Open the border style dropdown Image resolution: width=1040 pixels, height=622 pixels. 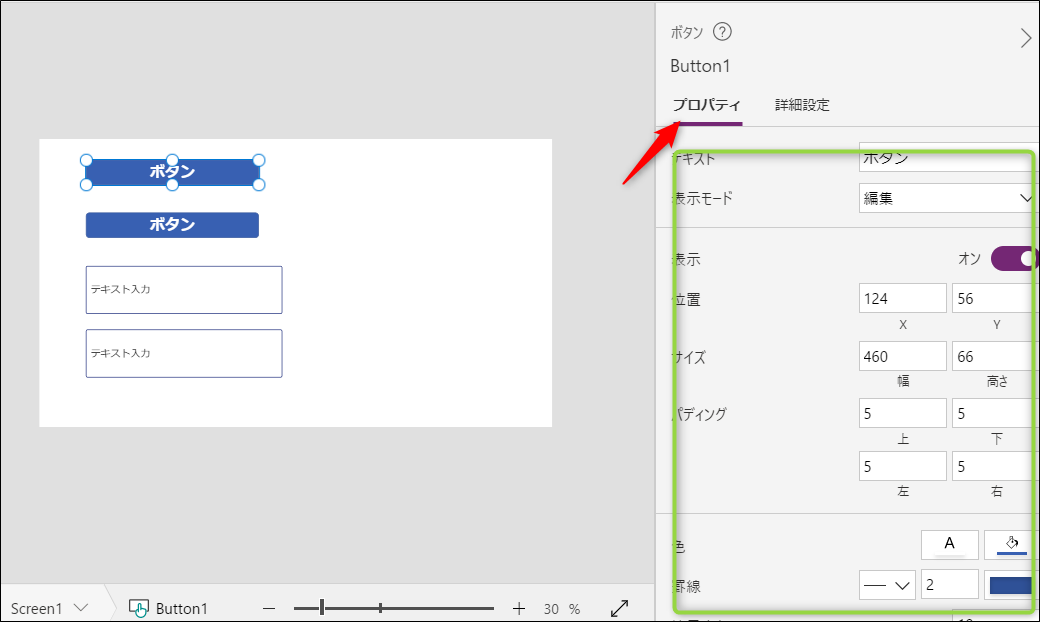coord(887,585)
